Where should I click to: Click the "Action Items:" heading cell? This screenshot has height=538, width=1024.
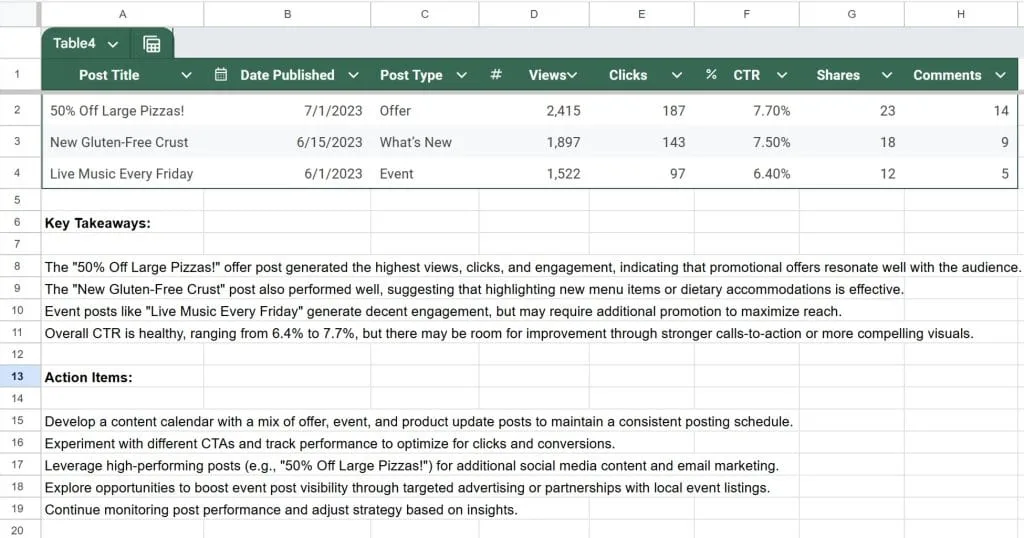click(x=123, y=377)
